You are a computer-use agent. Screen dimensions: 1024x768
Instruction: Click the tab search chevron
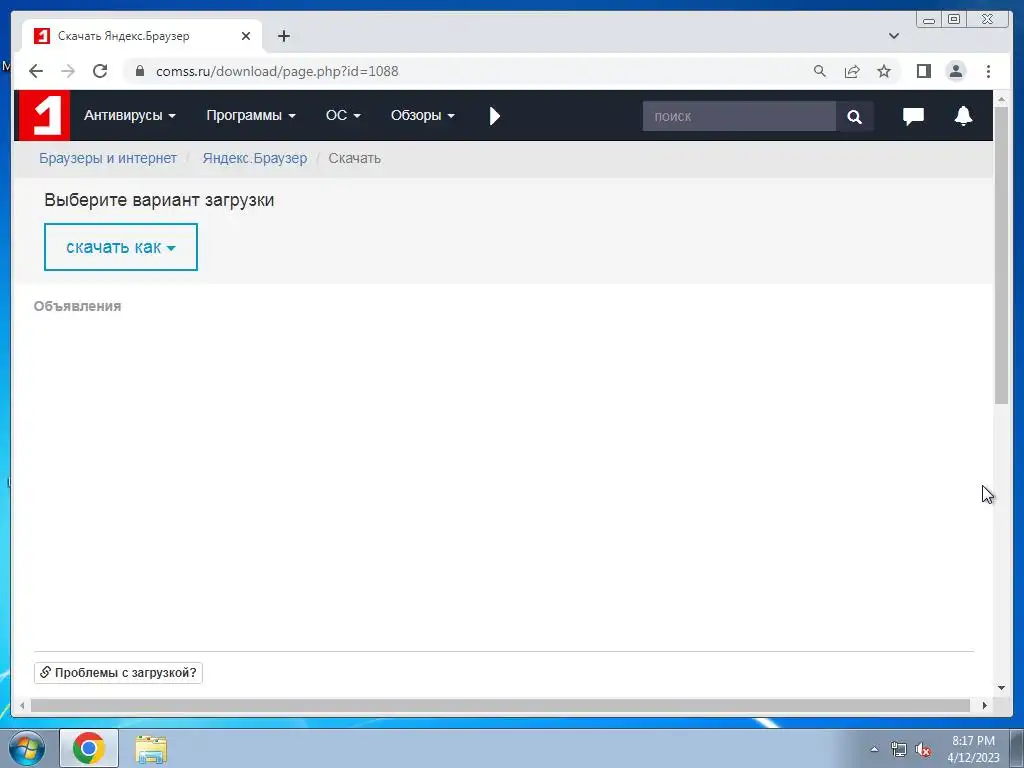point(893,36)
